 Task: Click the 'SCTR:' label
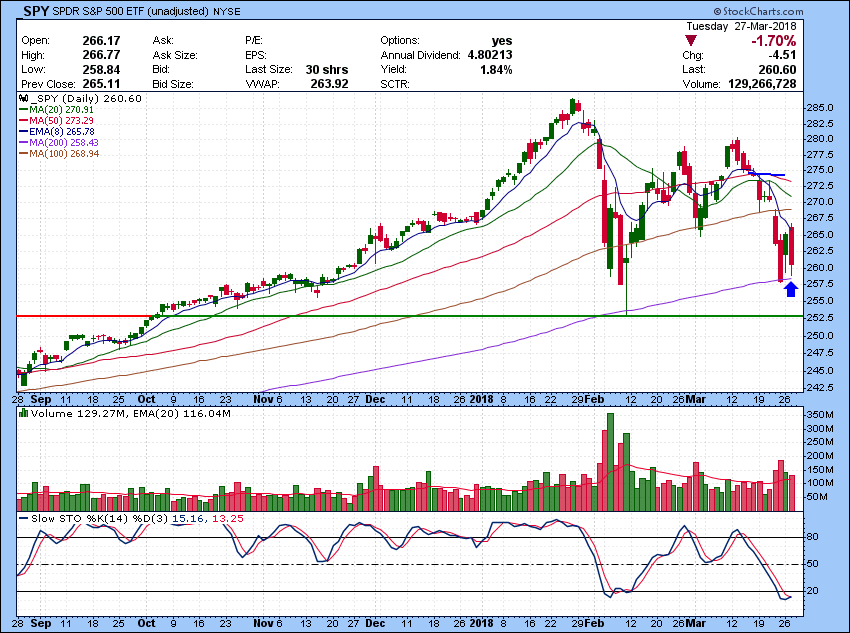click(395, 84)
